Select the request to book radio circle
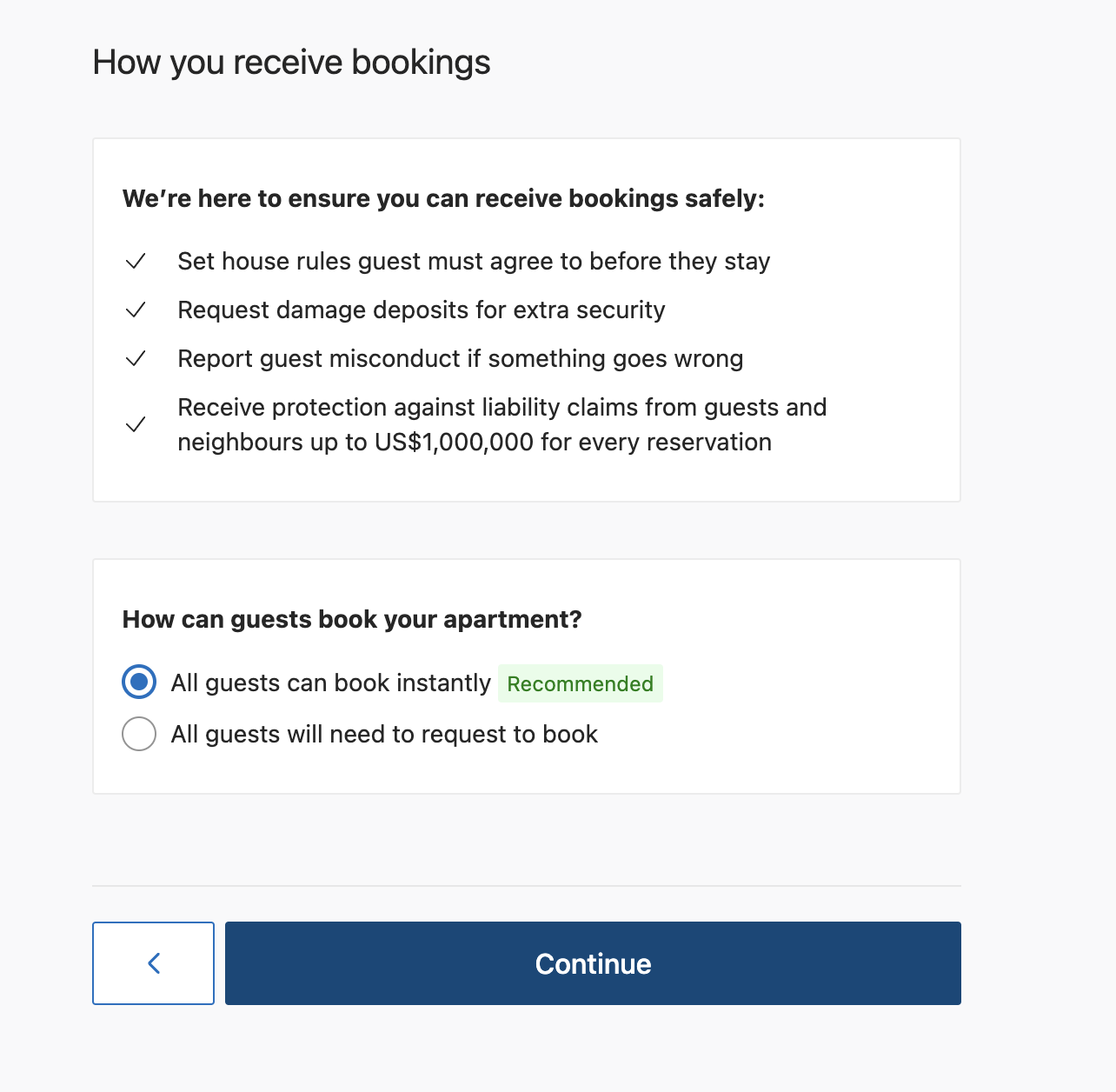This screenshot has width=1116, height=1092. [x=139, y=734]
